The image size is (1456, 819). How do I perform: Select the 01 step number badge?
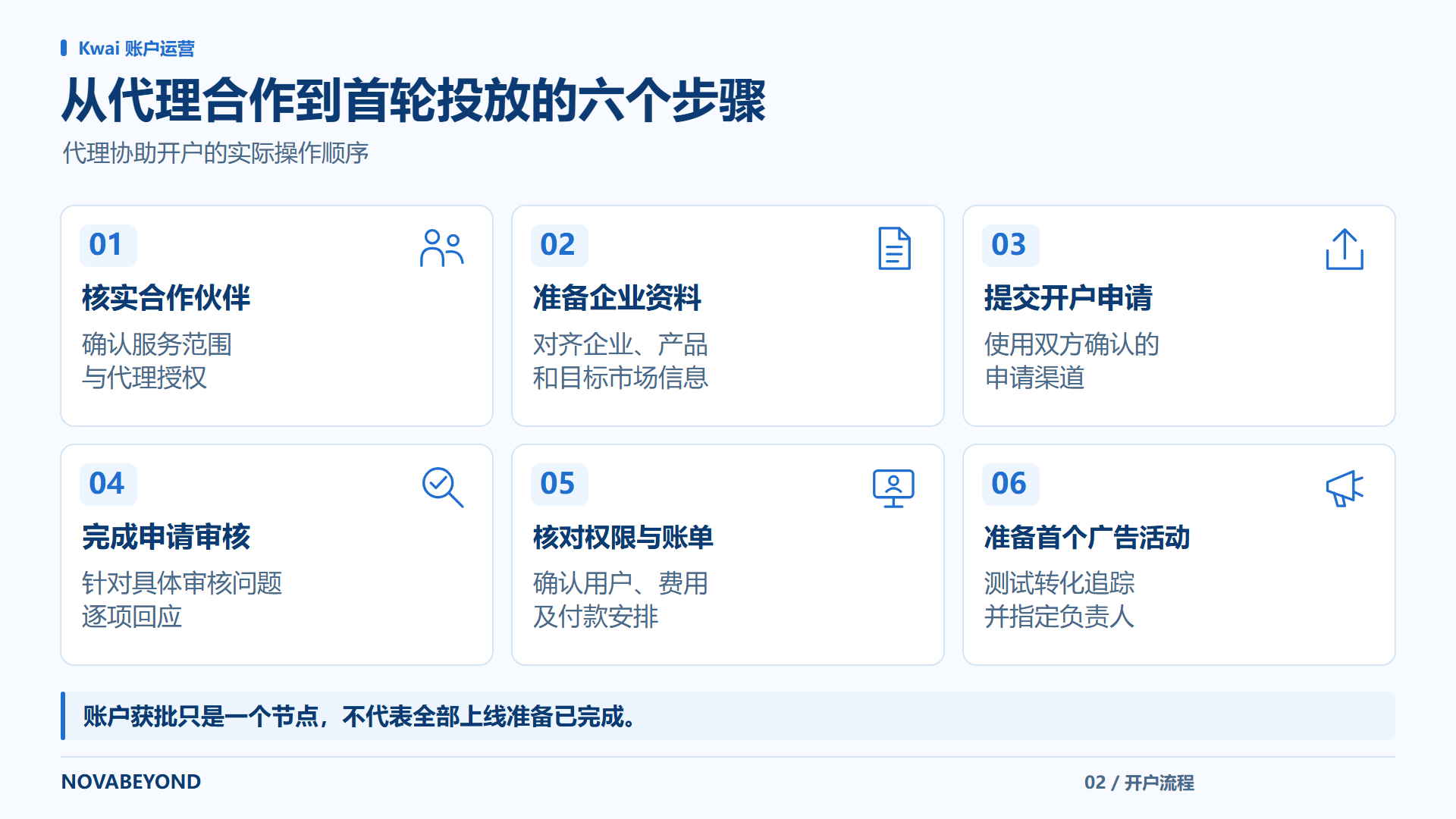(108, 245)
